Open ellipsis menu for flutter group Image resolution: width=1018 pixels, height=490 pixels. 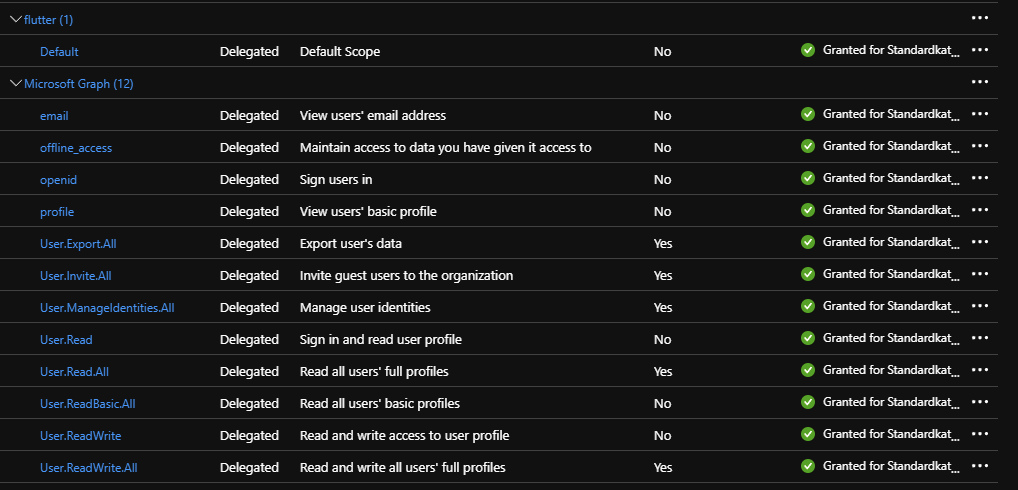[980, 18]
